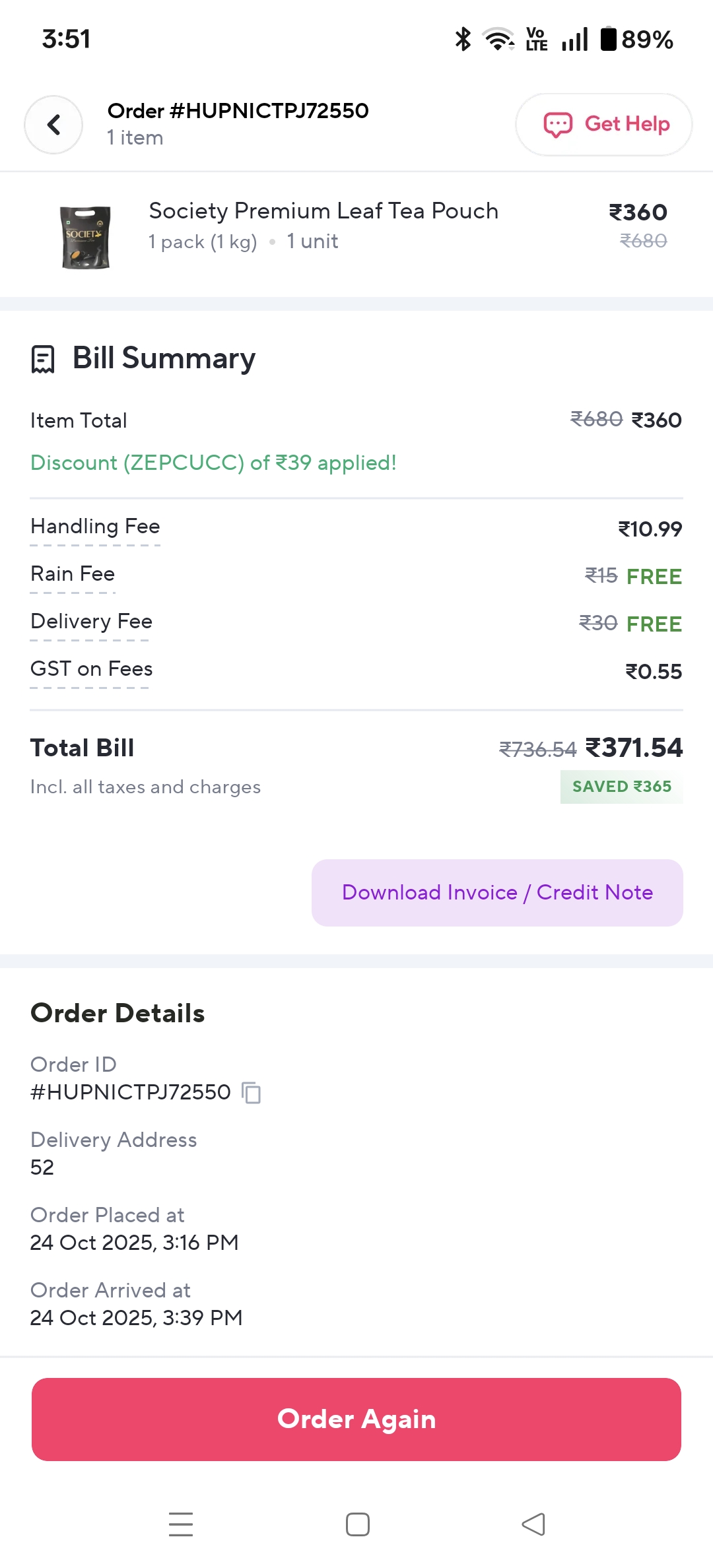Download Invoice / Credit Note
This screenshot has width=713, height=1568.
[497, 892]
